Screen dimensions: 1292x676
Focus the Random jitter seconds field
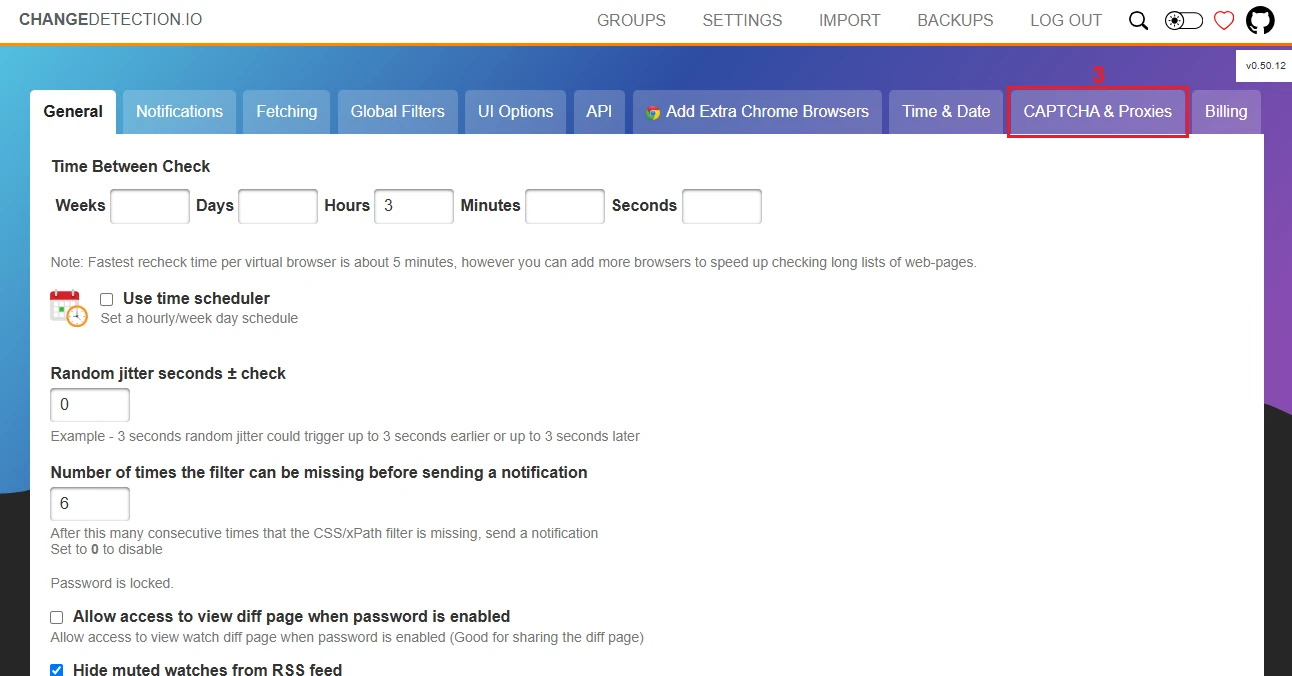pos(90,405)
